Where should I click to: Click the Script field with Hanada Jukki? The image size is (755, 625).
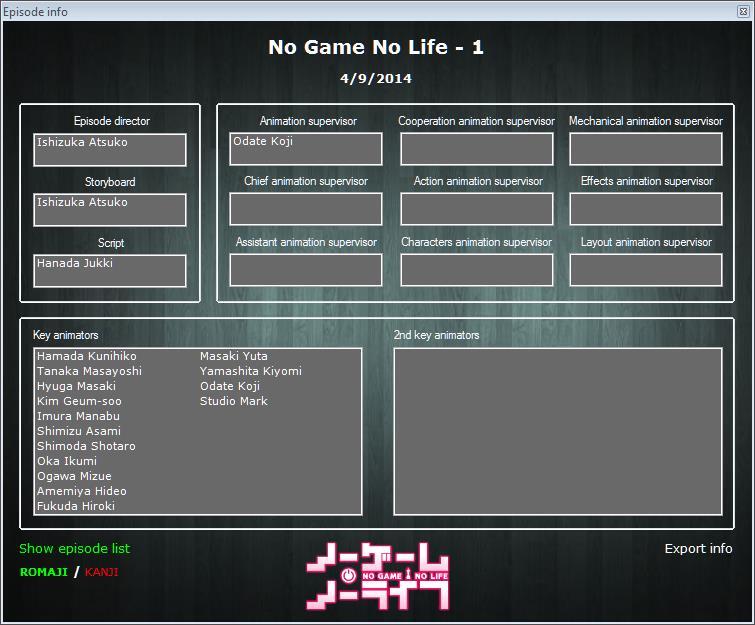(110, 271)
